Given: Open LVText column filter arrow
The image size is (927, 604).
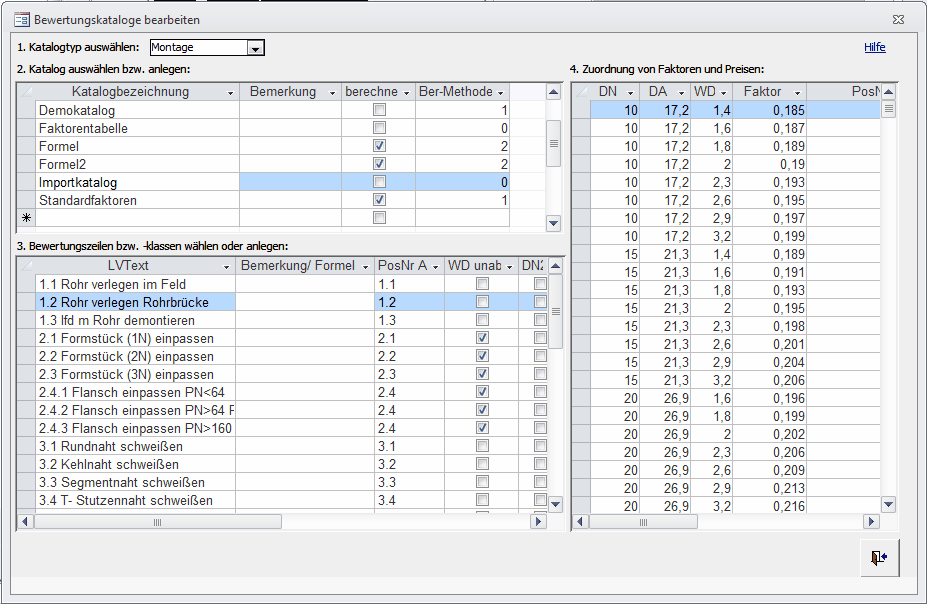Looking at the screenshot, I should click(x=227, y=266).
